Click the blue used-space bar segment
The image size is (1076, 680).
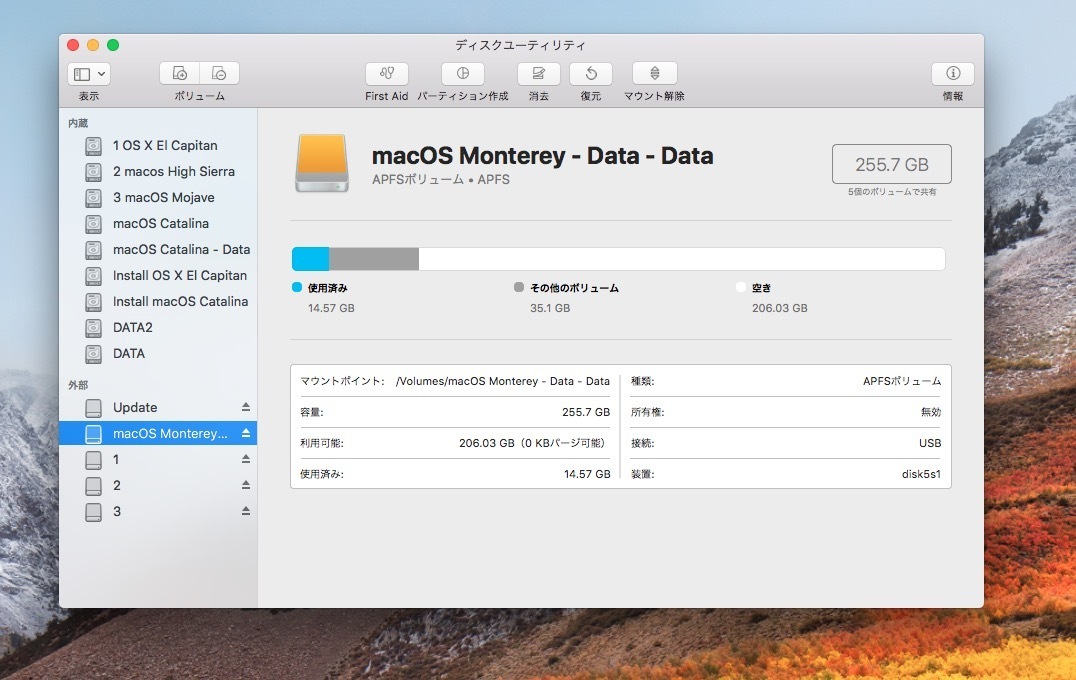(310, 259)
